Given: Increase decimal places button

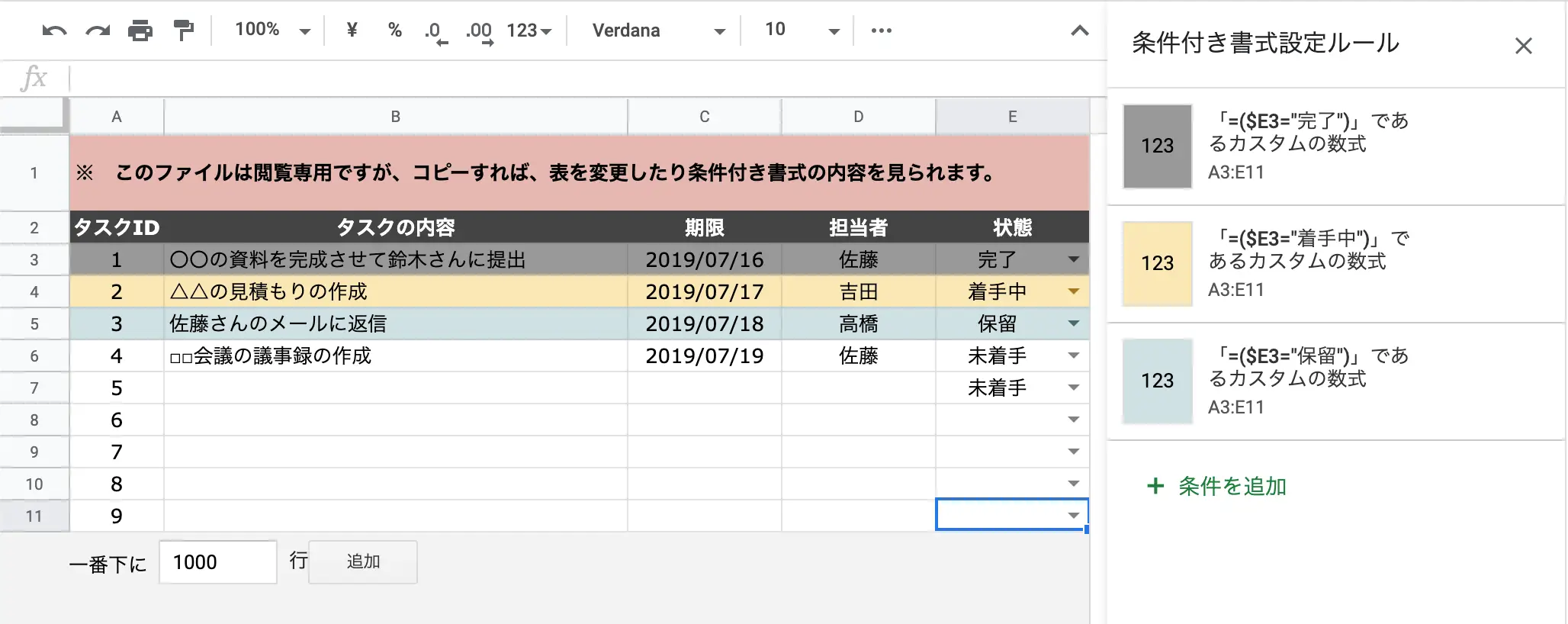Looking at the screenshot, I should tap(480, 32).
